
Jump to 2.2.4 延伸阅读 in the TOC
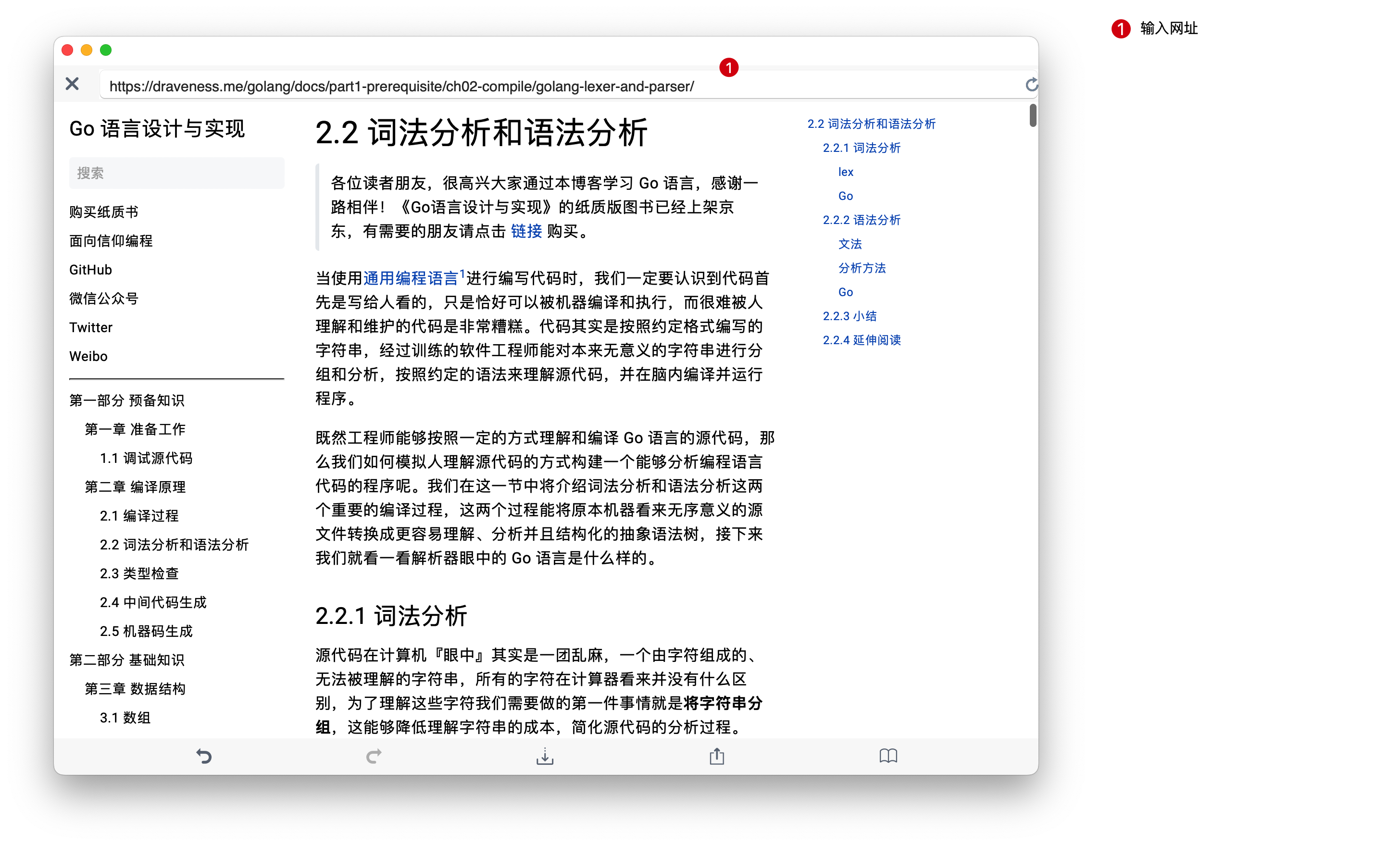862,340
